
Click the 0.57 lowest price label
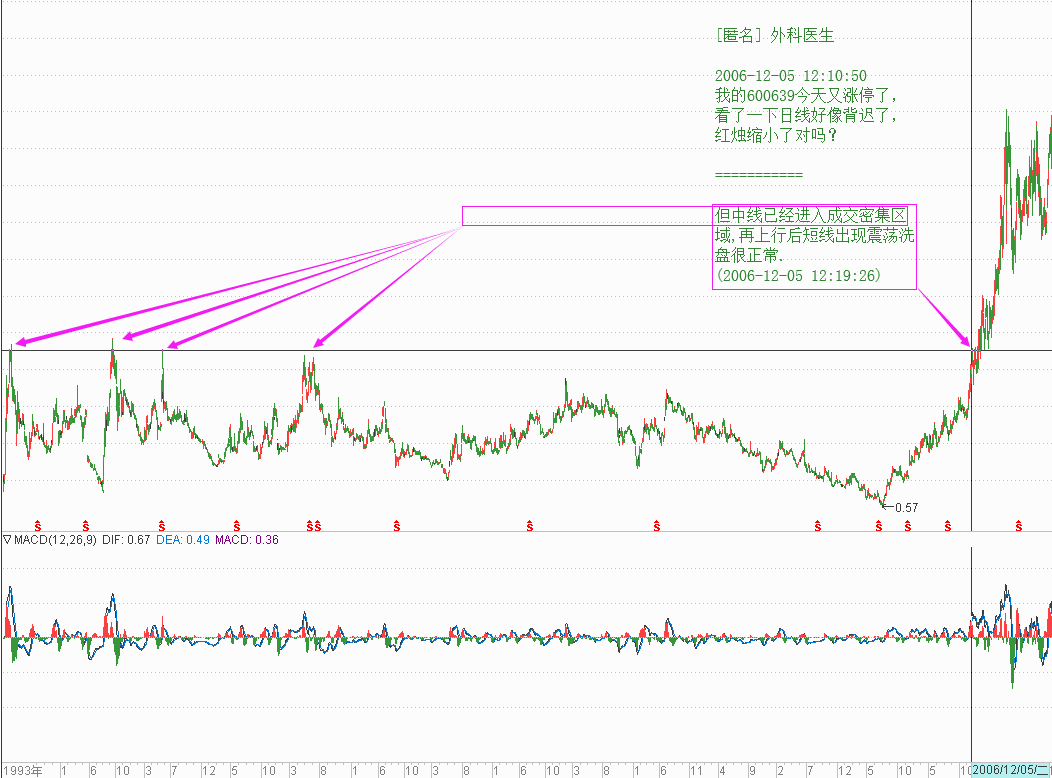point(906,508)
